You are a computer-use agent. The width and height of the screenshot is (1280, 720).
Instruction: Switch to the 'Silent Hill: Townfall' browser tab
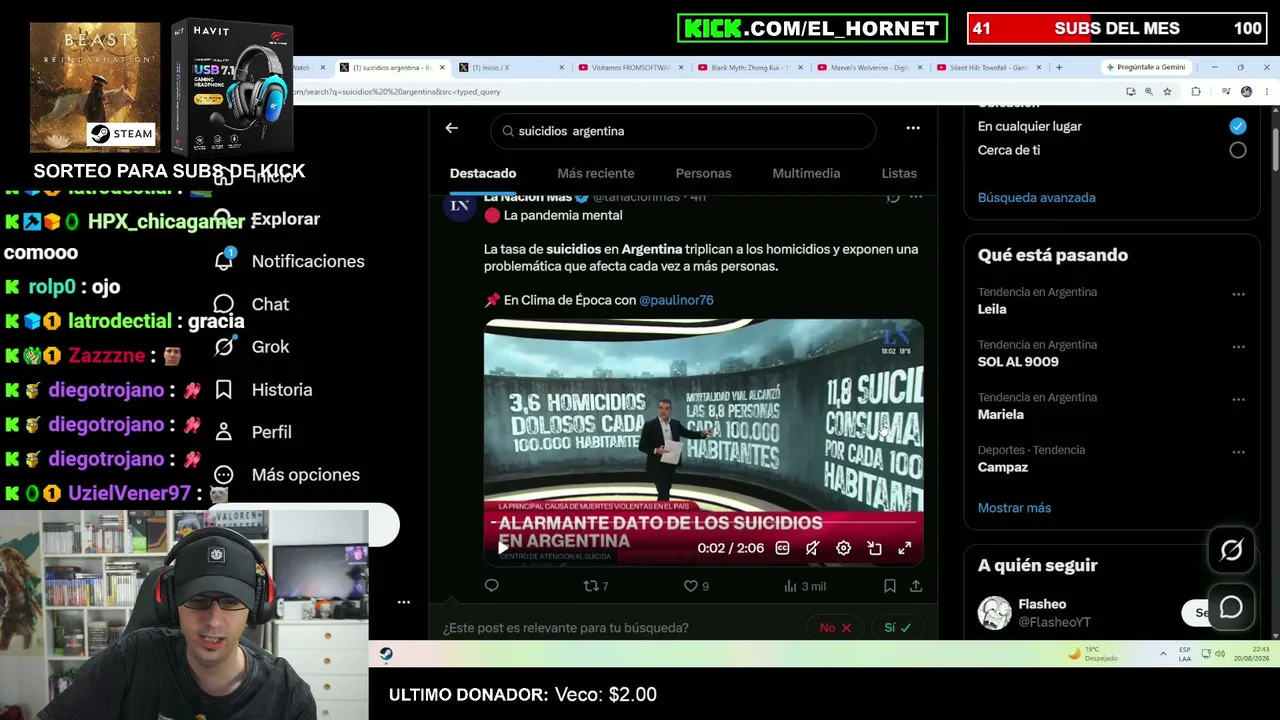click(987, 67)
